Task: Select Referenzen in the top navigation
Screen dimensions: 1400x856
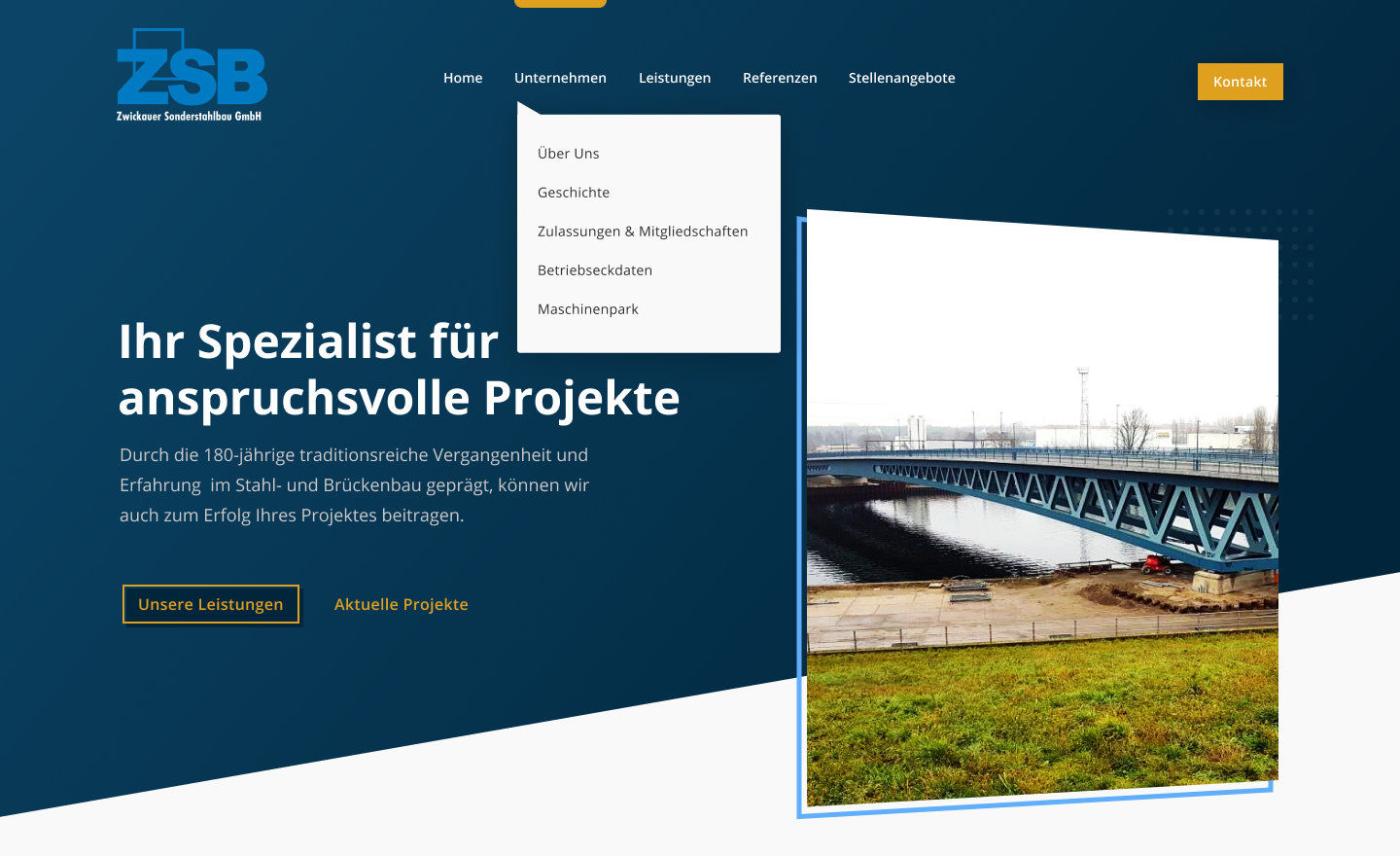Action: 780,78
